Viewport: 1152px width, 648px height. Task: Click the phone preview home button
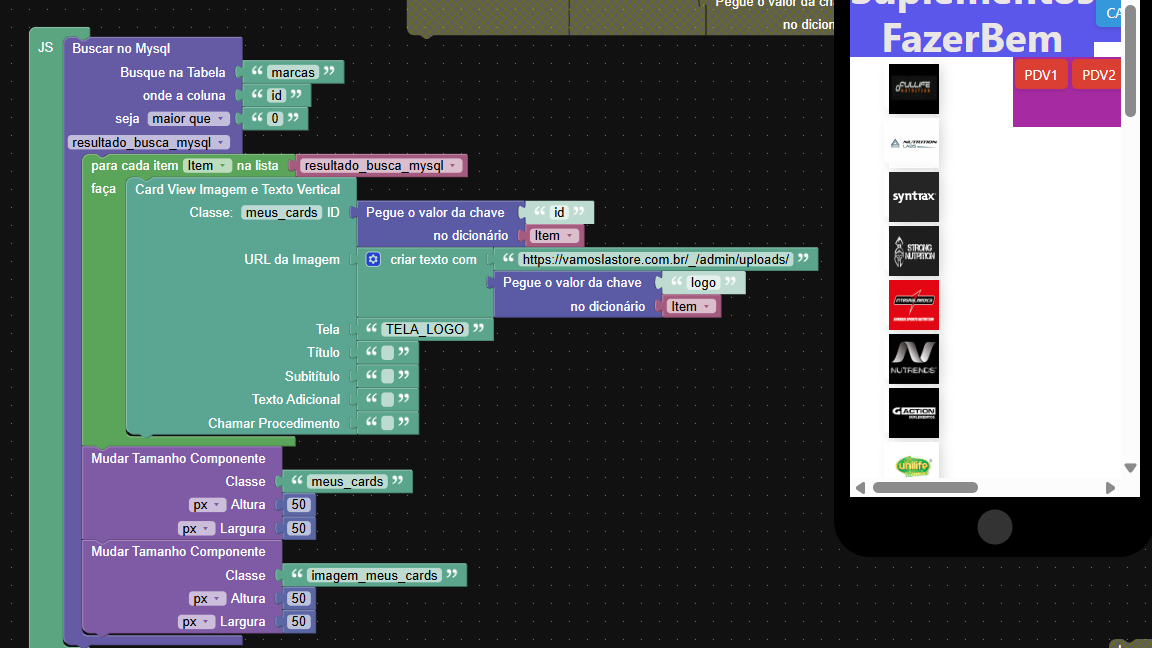(x=995, y=527)
